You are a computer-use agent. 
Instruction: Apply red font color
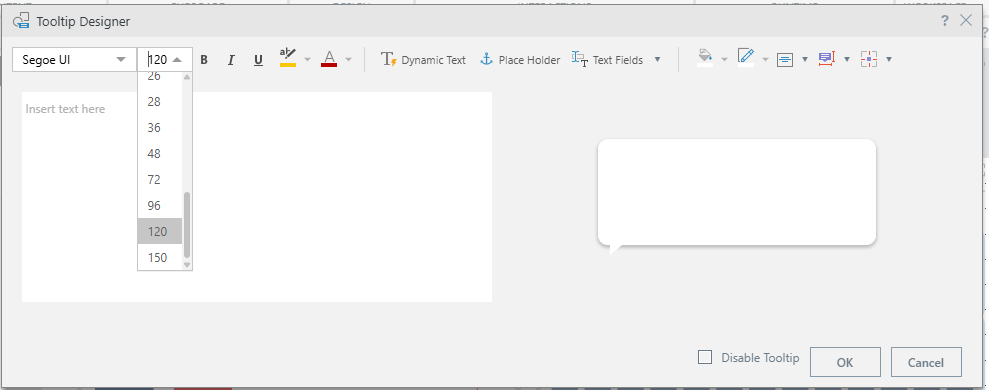[329, 59]
